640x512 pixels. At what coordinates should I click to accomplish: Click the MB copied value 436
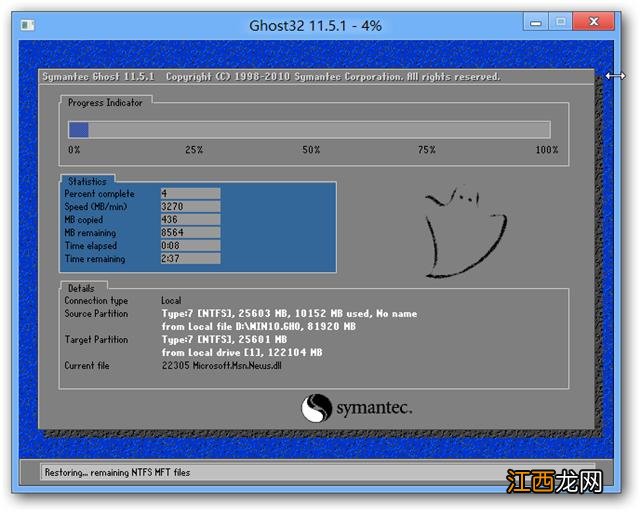(x=191, y=219)
